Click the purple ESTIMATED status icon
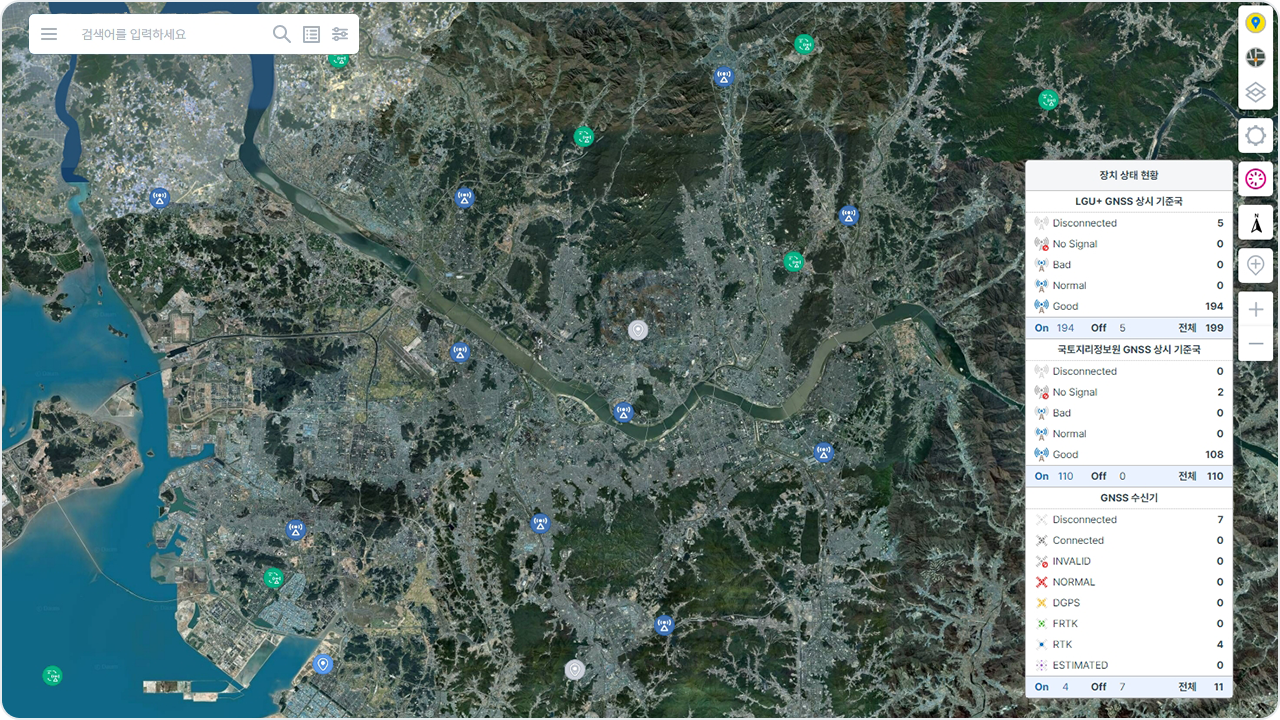 click(1041, 665)
